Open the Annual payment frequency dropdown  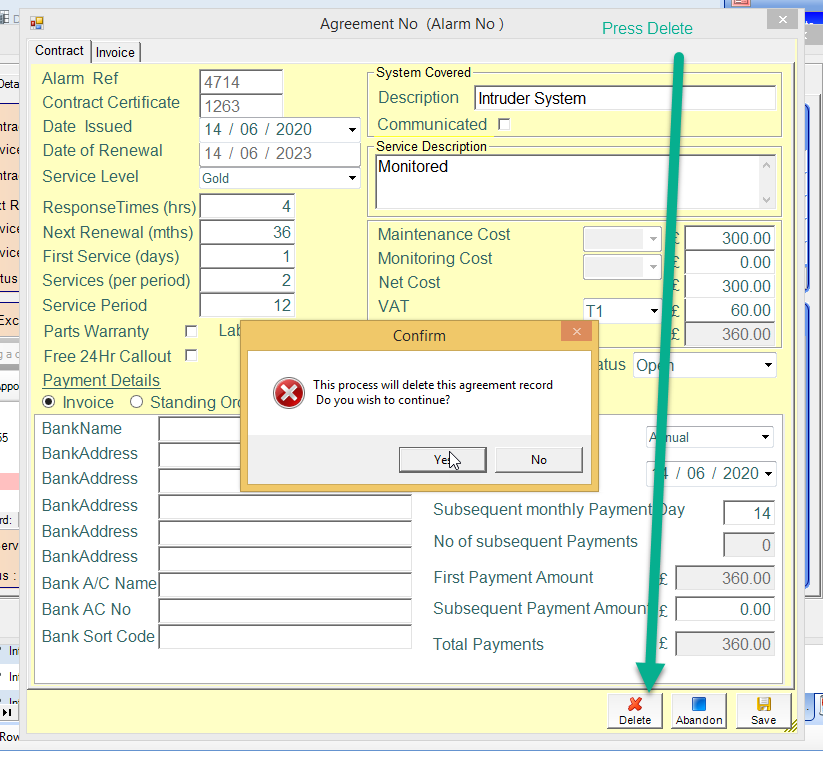coord(765,437)
